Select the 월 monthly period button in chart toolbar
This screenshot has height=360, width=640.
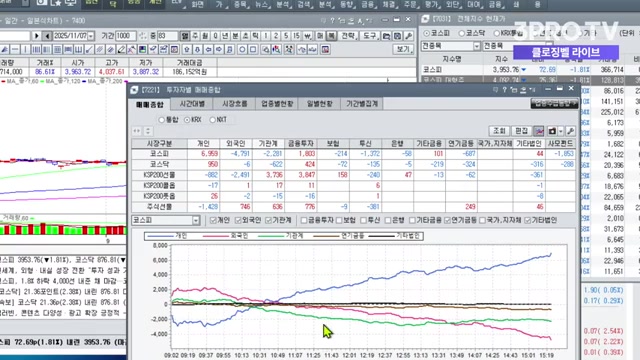(205, 36)
